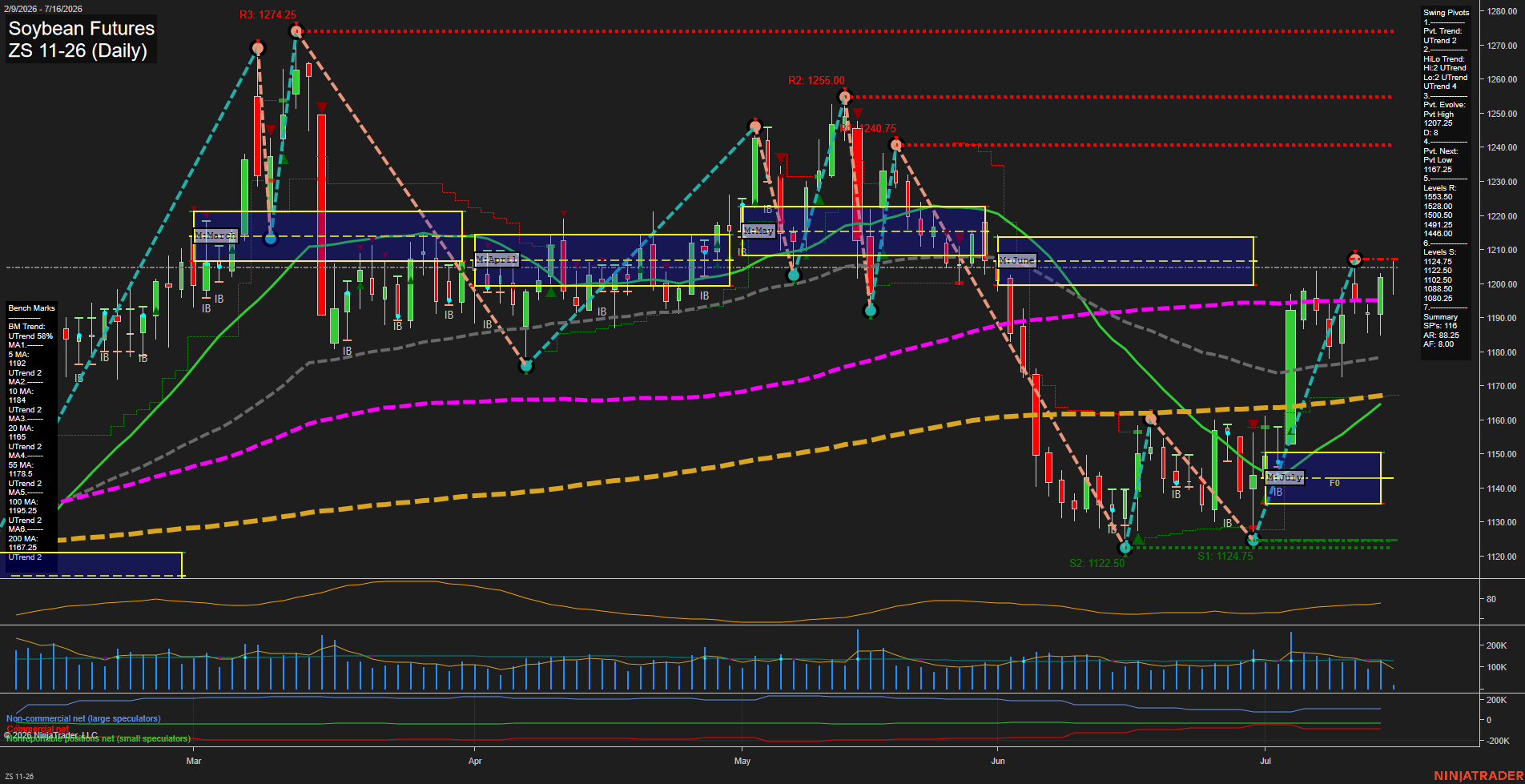Click support level 1102.50 in Levels S
The image size is (1525, 784).
click(1438, 280)
